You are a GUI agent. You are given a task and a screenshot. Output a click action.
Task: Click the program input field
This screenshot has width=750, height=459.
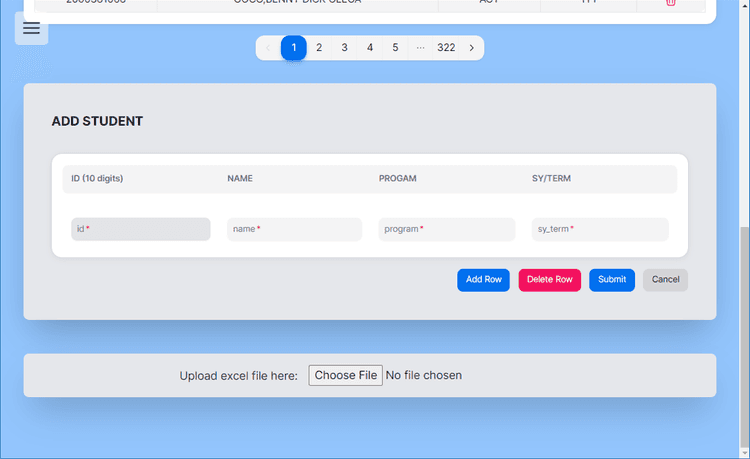446,229
